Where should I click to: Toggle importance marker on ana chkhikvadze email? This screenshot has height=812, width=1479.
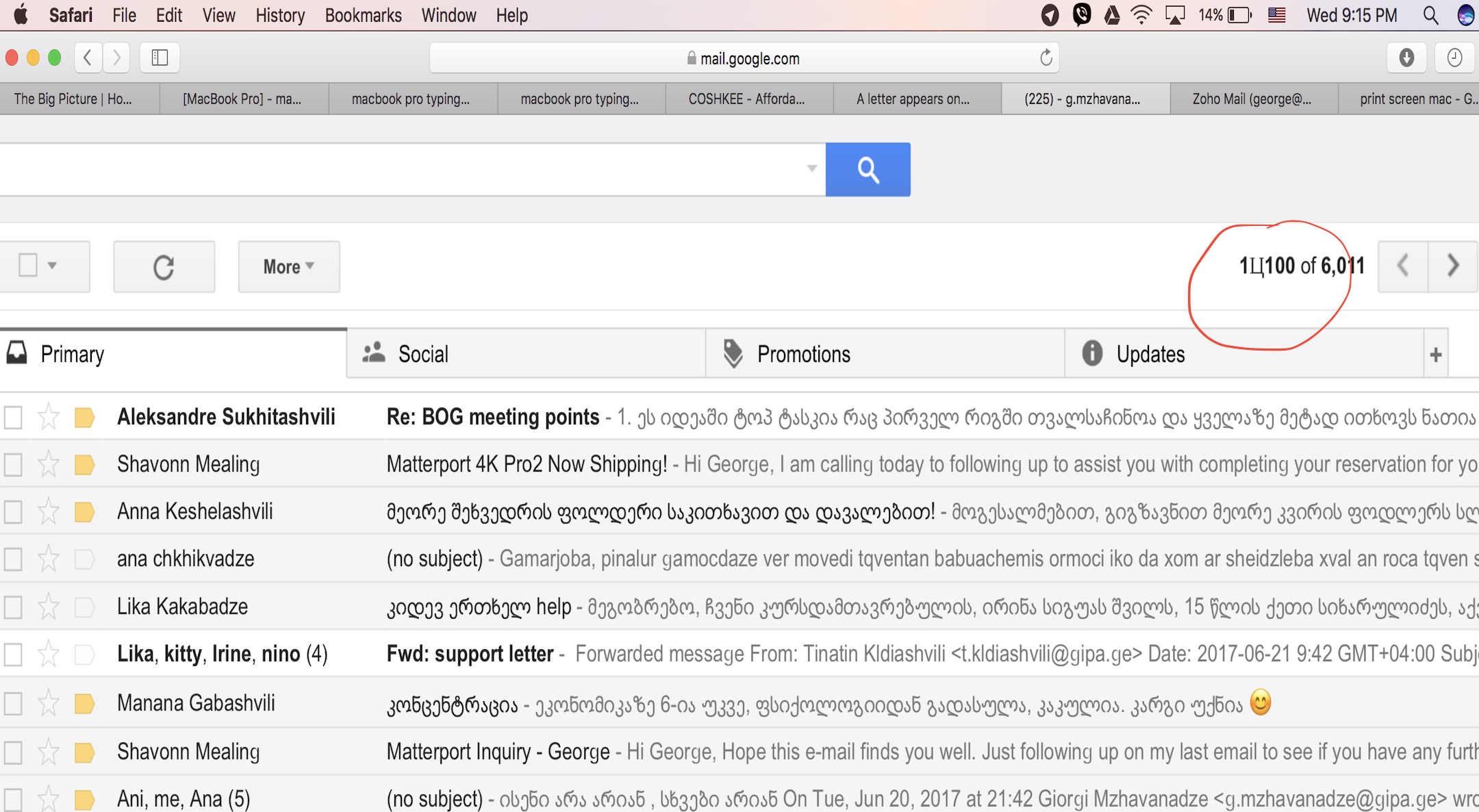tap(84, 559)
